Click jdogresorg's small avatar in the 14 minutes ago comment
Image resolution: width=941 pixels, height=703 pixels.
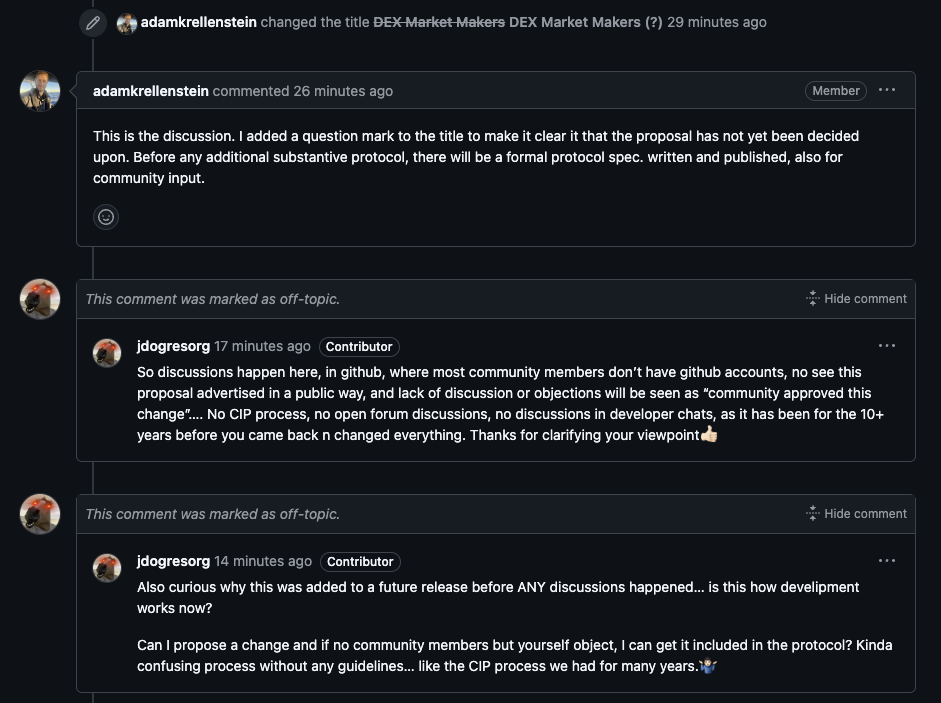tap(107, 567)
